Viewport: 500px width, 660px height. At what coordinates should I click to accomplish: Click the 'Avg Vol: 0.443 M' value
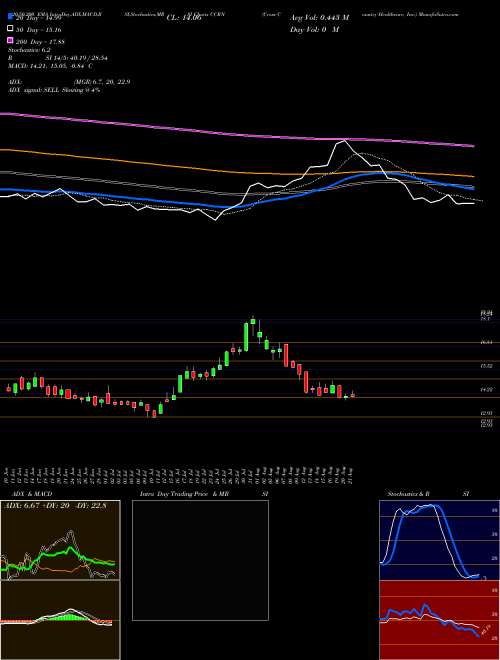[320, 18]
